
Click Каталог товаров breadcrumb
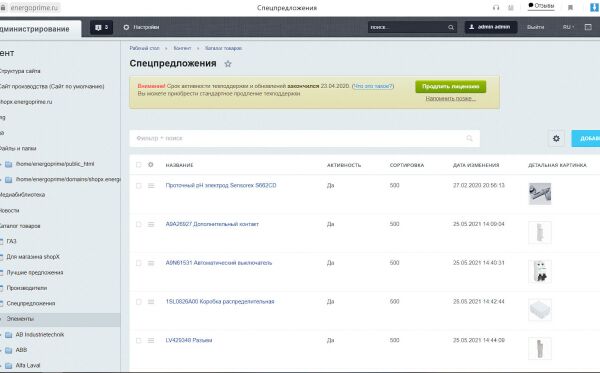pyautogui.click(x=223, y=48)
